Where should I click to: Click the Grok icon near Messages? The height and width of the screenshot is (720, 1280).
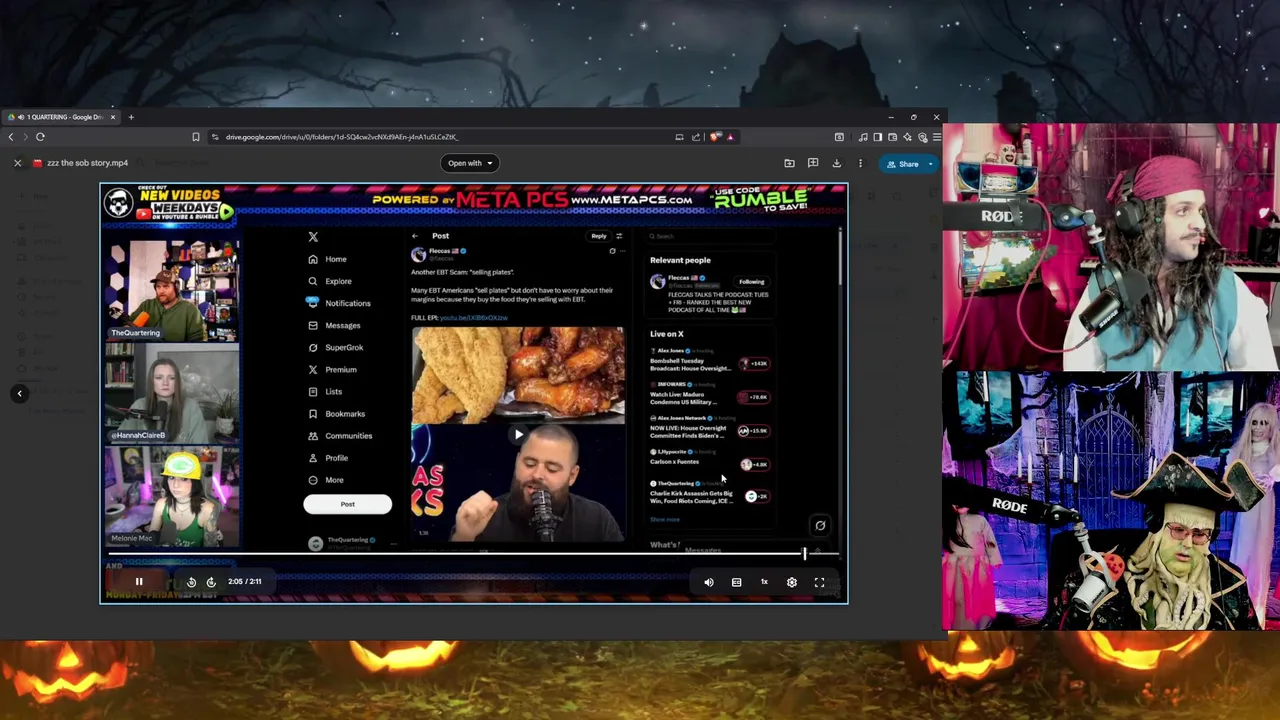point(820,525)
